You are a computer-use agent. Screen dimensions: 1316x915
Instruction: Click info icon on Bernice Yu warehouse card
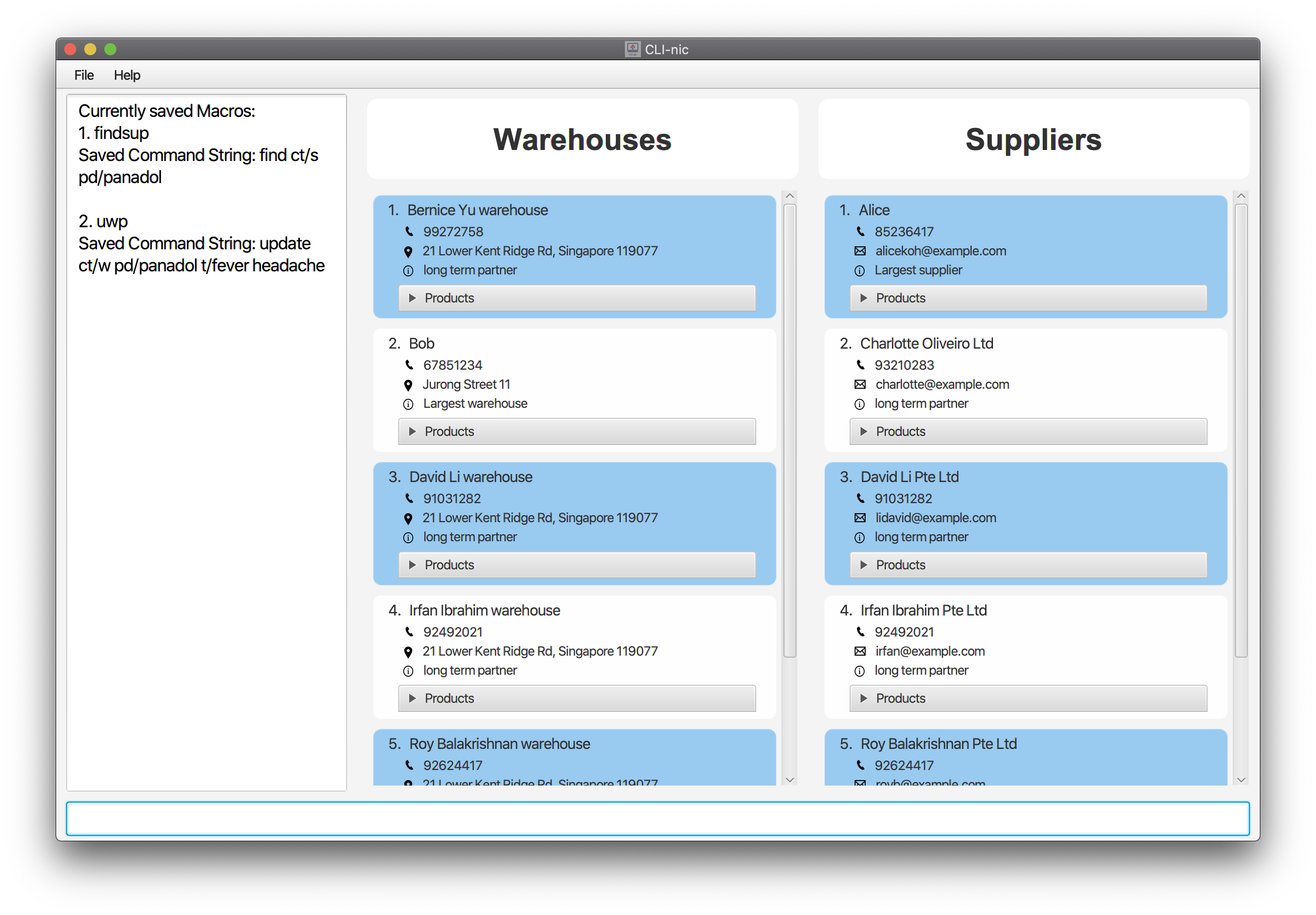408,270
